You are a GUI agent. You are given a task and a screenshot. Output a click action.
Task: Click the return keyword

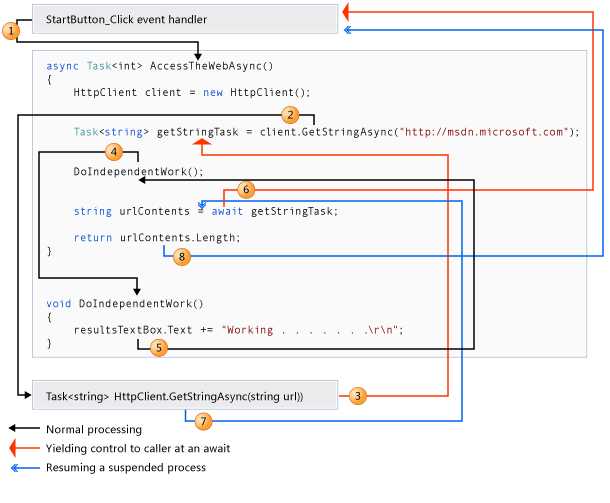(93, 238)
